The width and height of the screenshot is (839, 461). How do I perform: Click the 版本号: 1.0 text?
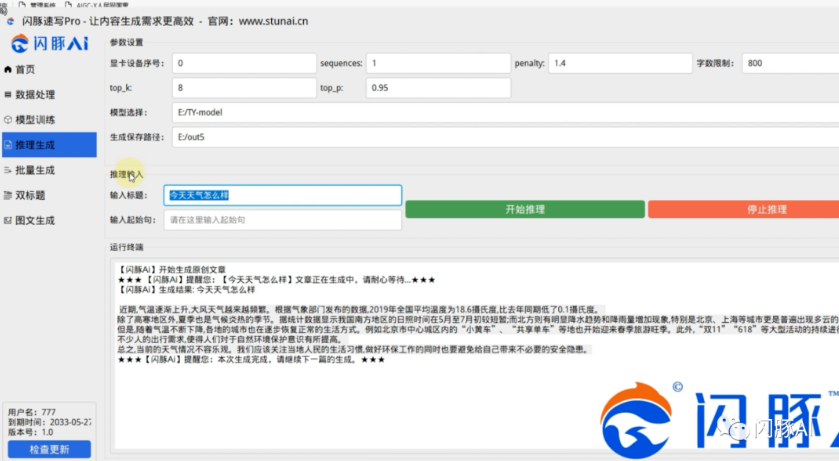pyautogui.click(x=30, y=432)
